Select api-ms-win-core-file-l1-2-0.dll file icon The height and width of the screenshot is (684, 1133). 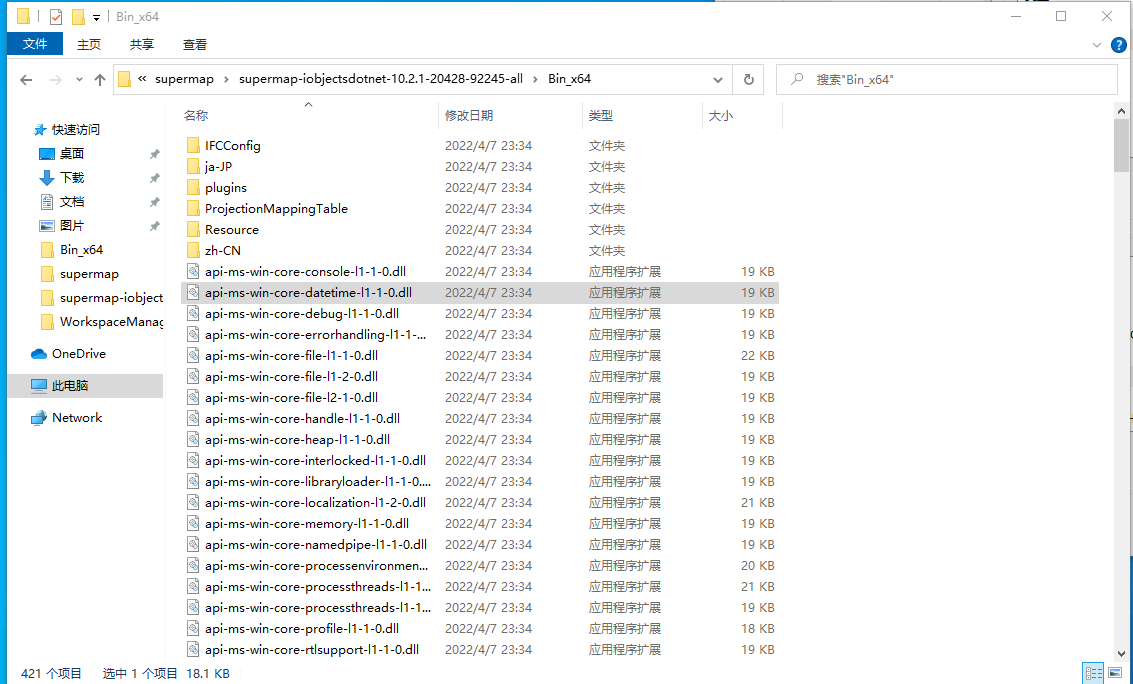pos(192,376)
